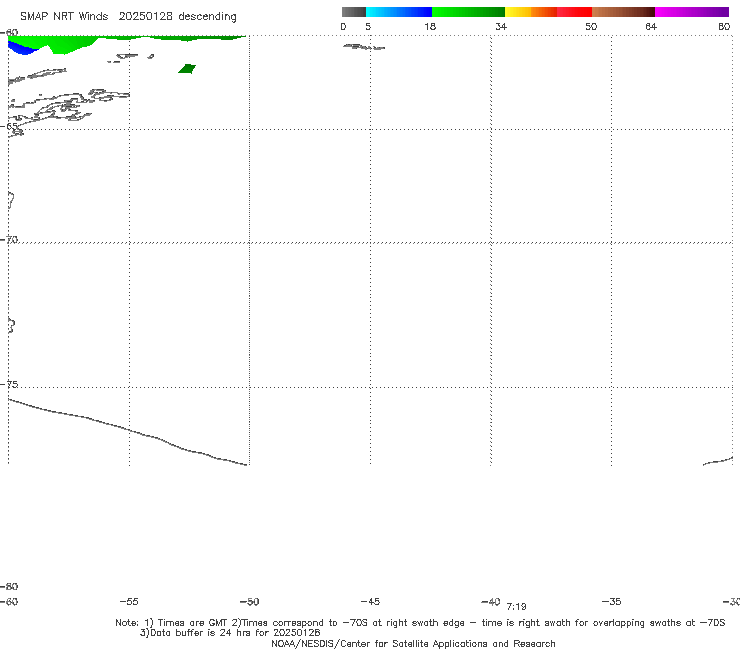Click the 'Note: 1) Times are GMT' footnote line
740x650 pixels.
tap(420, 623)
